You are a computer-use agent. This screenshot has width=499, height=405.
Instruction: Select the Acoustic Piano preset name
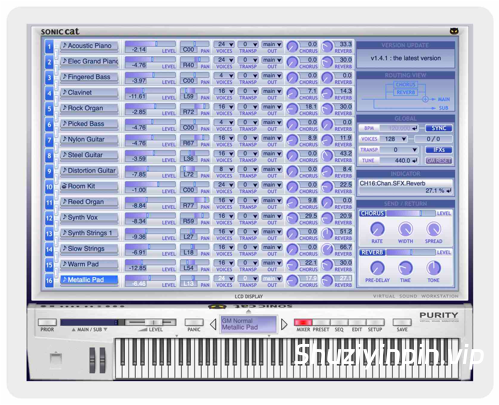coord(89,46)
